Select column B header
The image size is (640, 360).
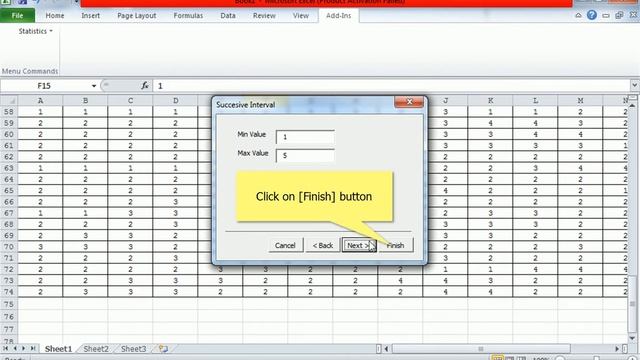(85, 100)
